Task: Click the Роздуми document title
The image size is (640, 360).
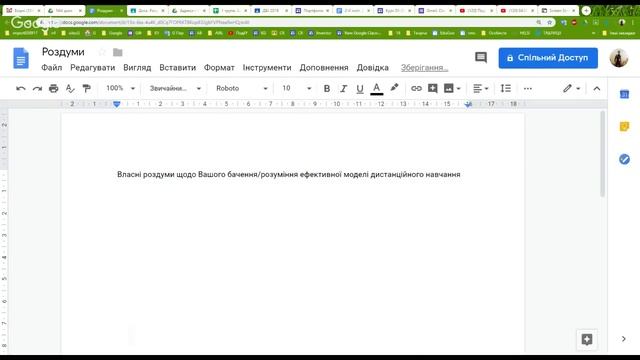Action: [x=63, y=52]
